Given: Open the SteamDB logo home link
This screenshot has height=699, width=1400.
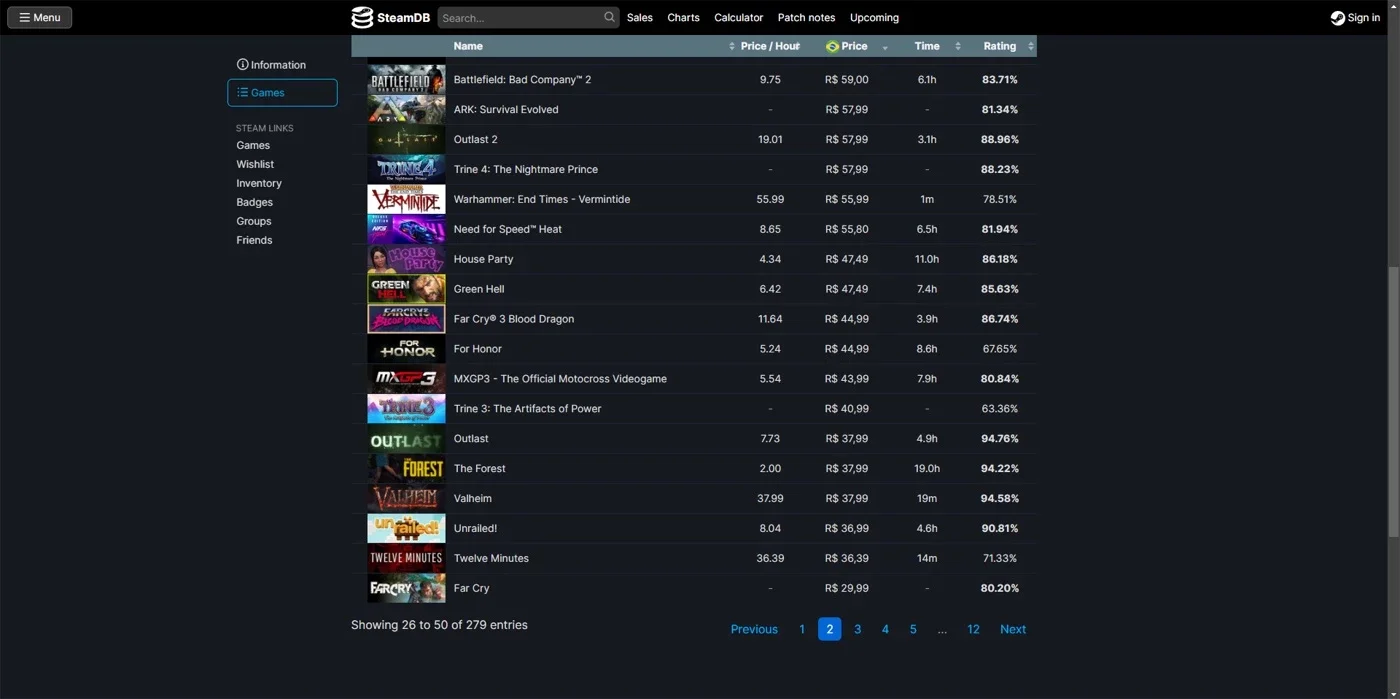Looking at the screenshot, I should click(390, 17).
